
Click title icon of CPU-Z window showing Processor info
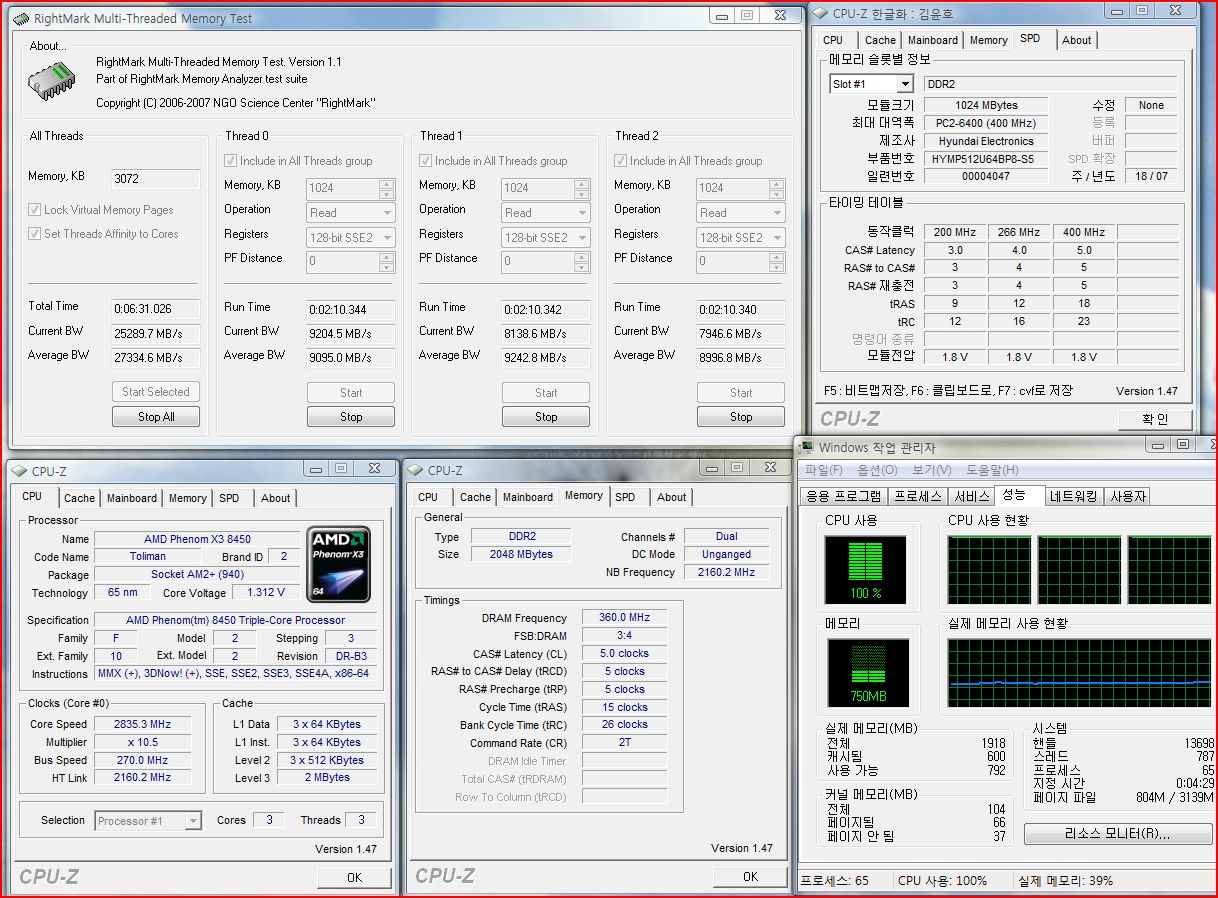(x=20, y=470)
